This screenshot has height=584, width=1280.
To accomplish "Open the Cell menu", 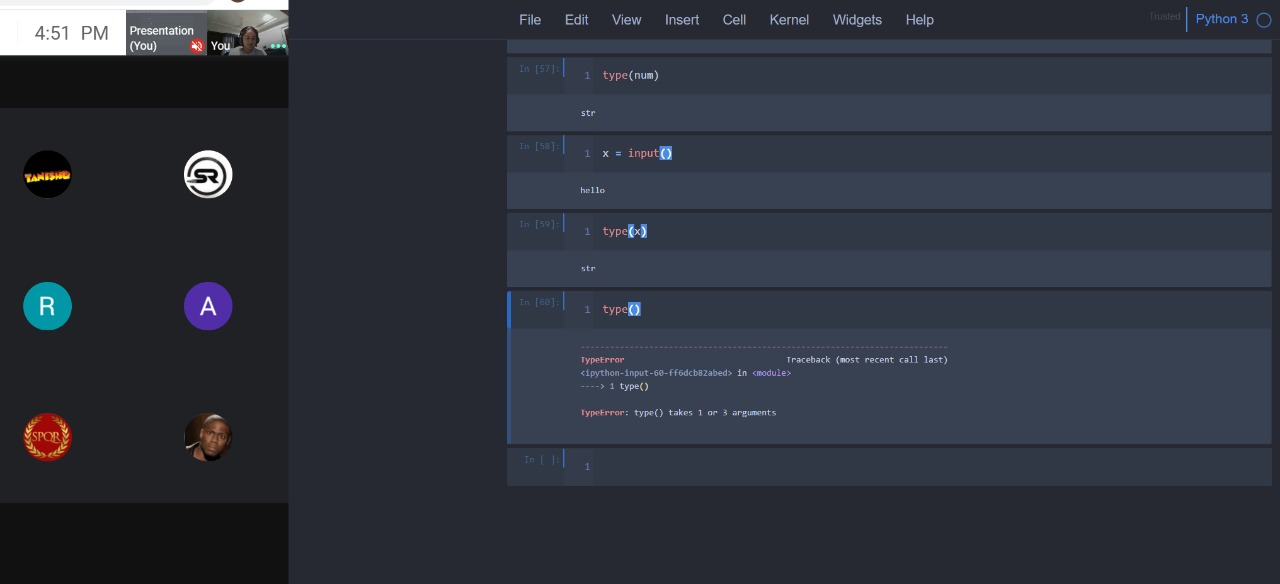I will 734,20.
